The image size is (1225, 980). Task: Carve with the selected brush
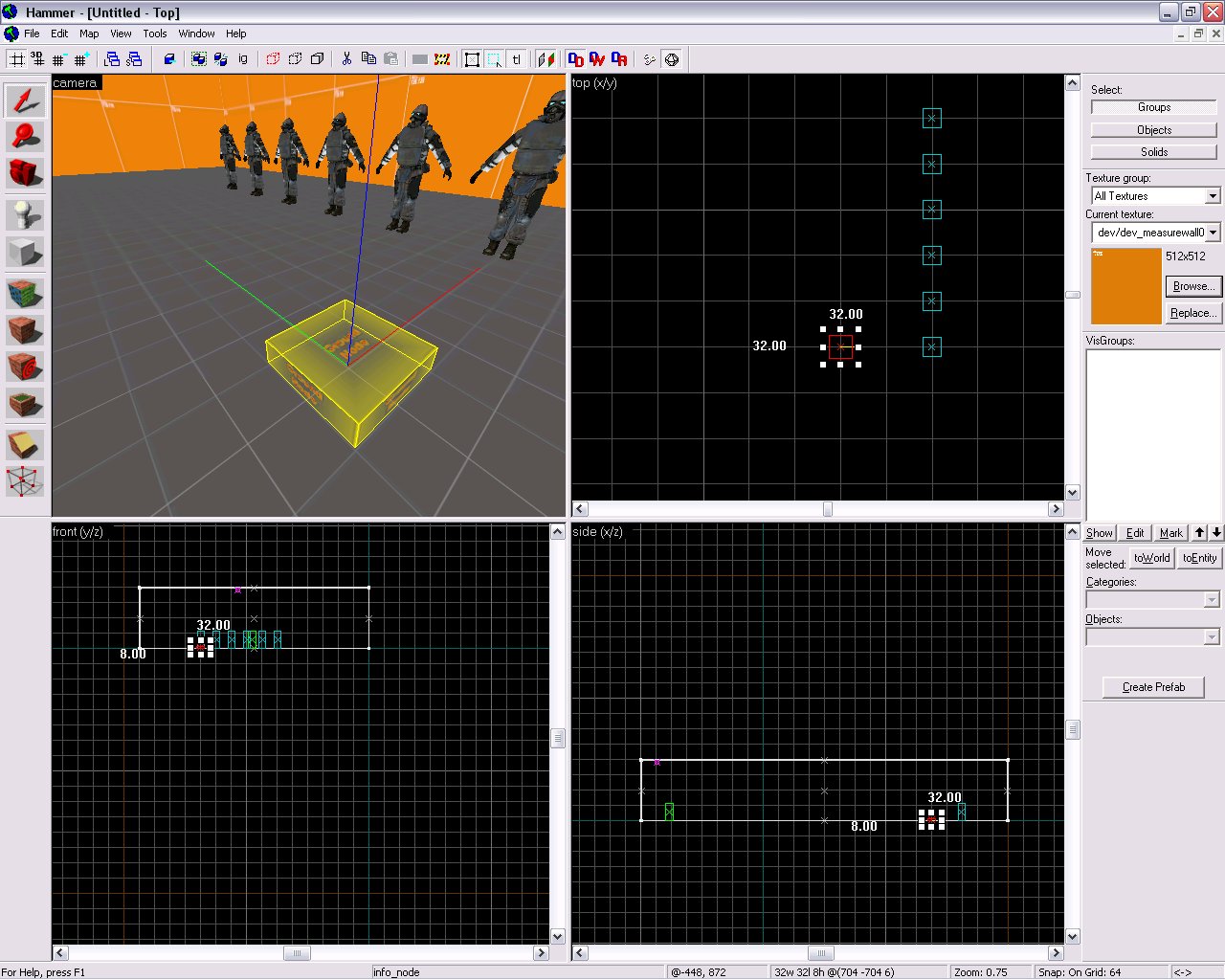pyautogui.click(x=169, y=59)
